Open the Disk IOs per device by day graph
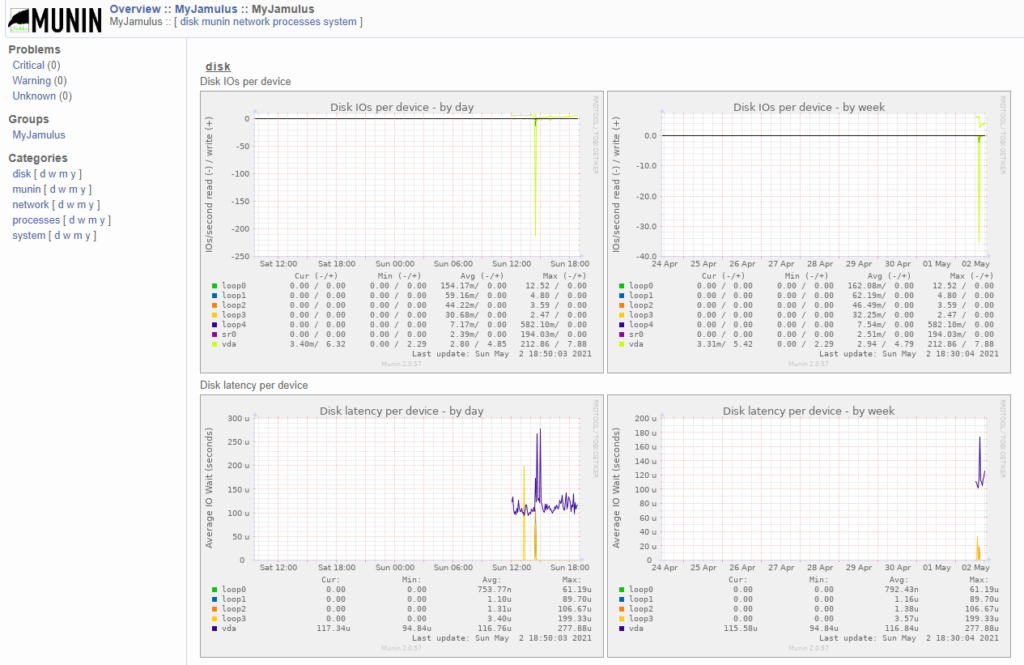Viewport: 1024px width, 665px height. pyautogui.click(x=402, y=232)
